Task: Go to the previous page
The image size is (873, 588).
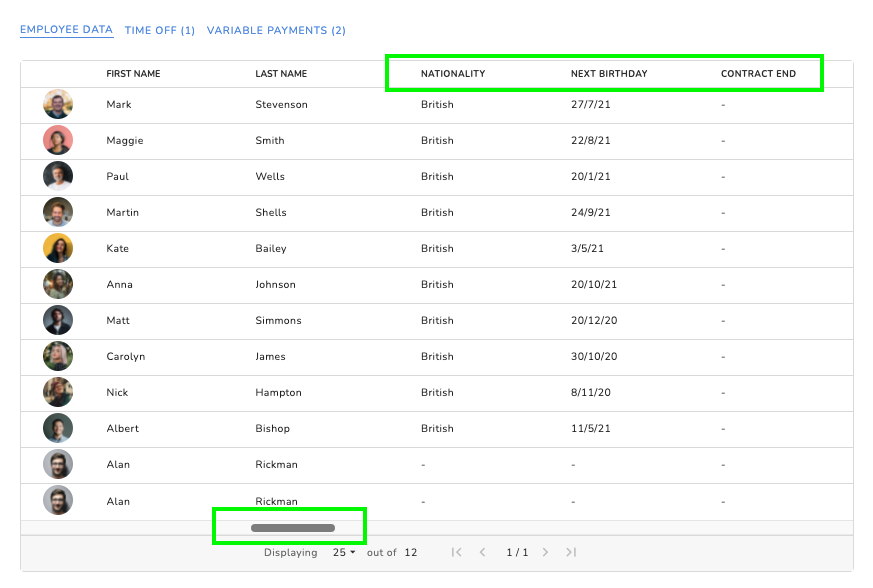Action: (x=483, y=551)
